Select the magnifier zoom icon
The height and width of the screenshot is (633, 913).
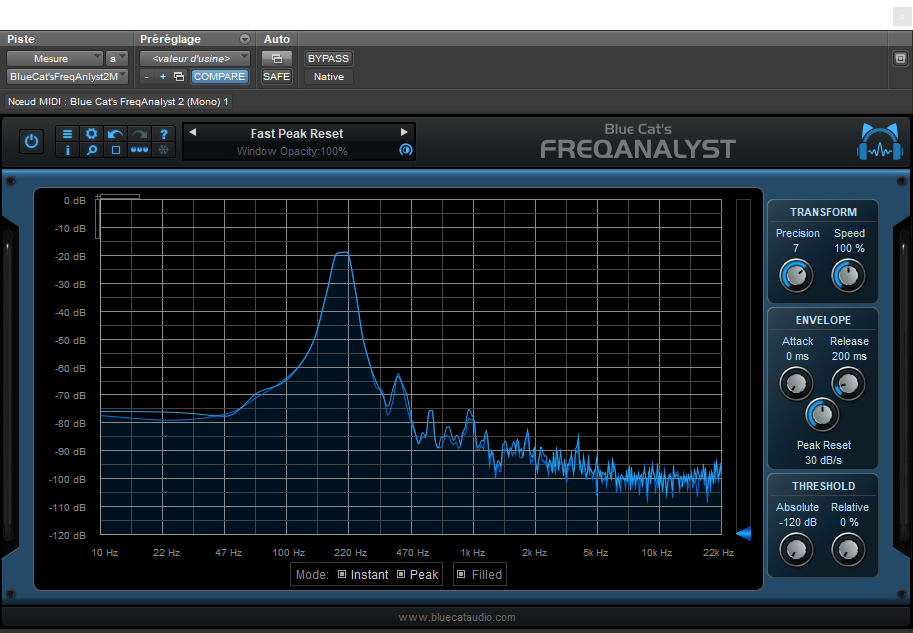pyautogui.click(x=91, y=151)
